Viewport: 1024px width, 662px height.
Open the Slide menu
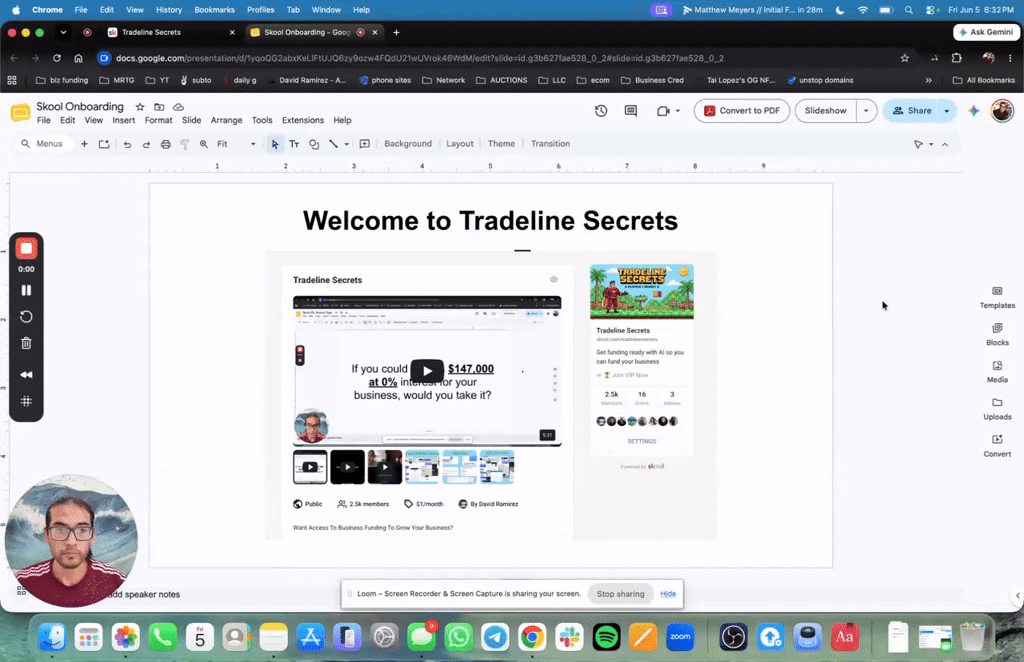191,120
